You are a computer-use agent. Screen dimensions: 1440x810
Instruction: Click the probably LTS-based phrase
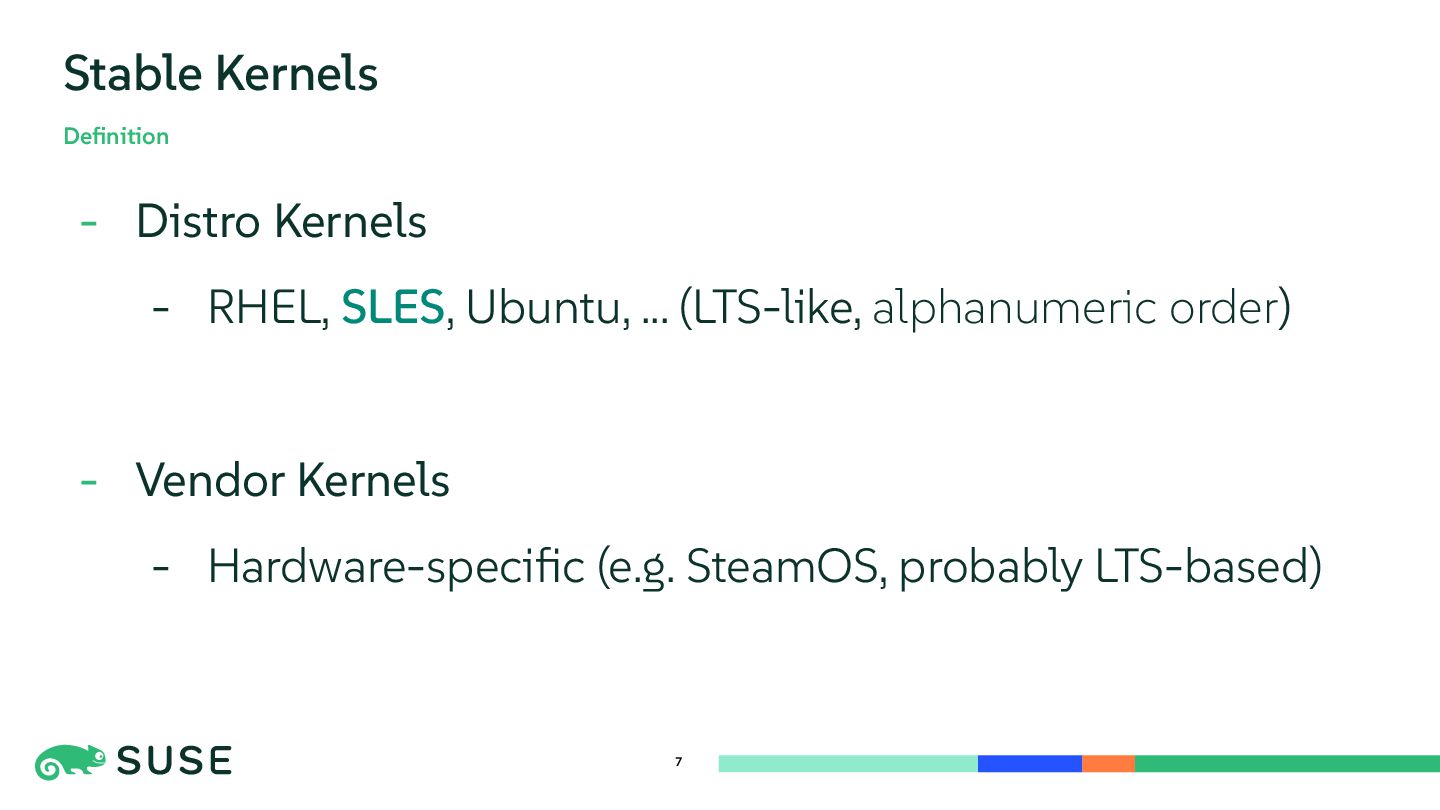pyautogui.click(x=1103, y=568)
